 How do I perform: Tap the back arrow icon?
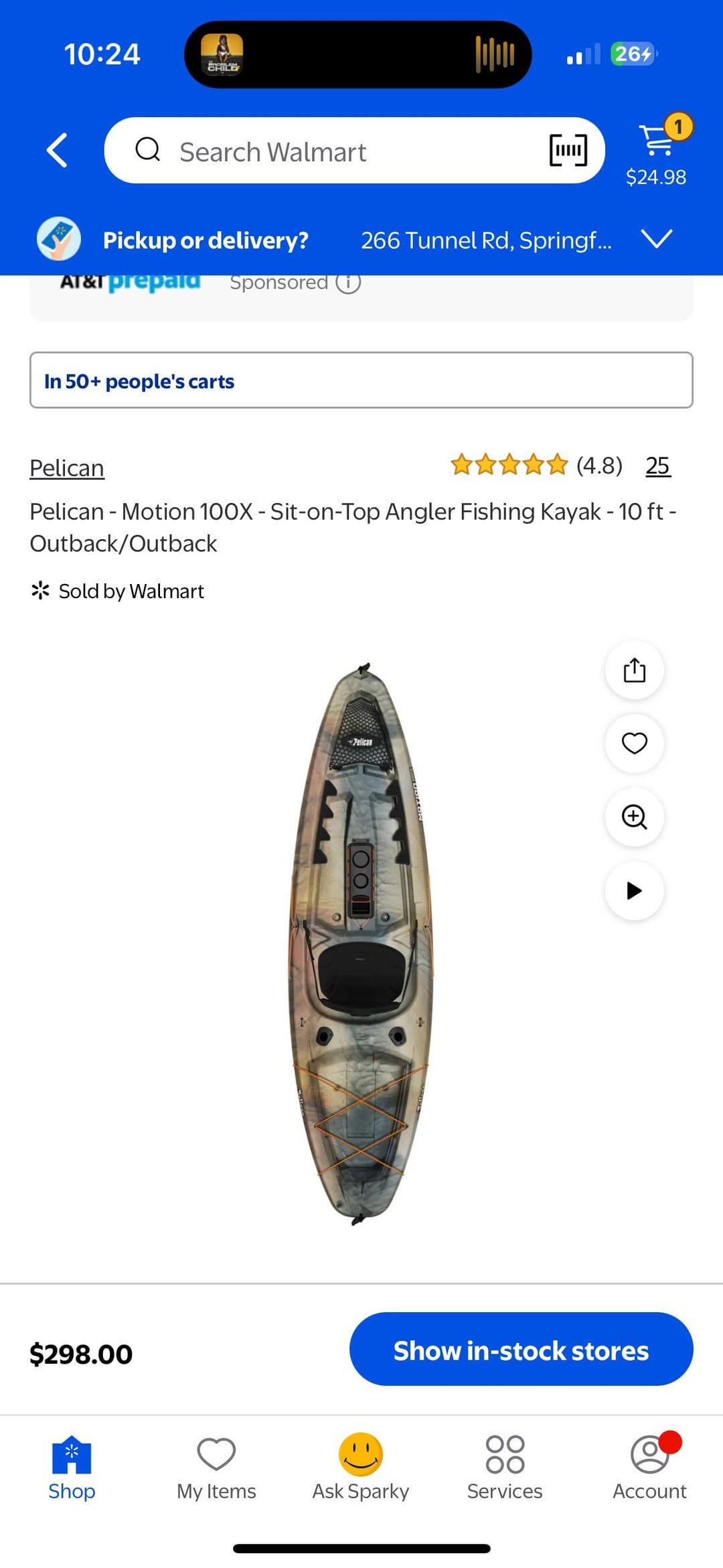[58, 150]
